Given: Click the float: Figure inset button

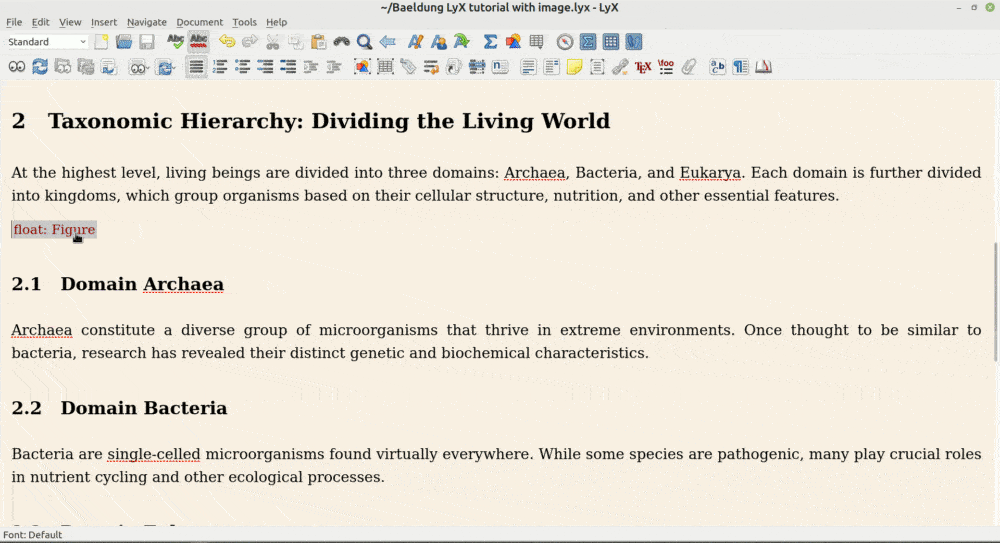Looking at the screenshot, I should (x=54, y=230).
